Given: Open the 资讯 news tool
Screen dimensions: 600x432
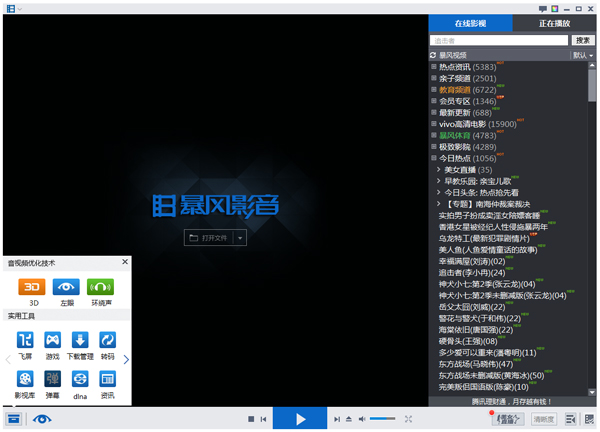Looking at the screenshot, I should pos(108,379).
